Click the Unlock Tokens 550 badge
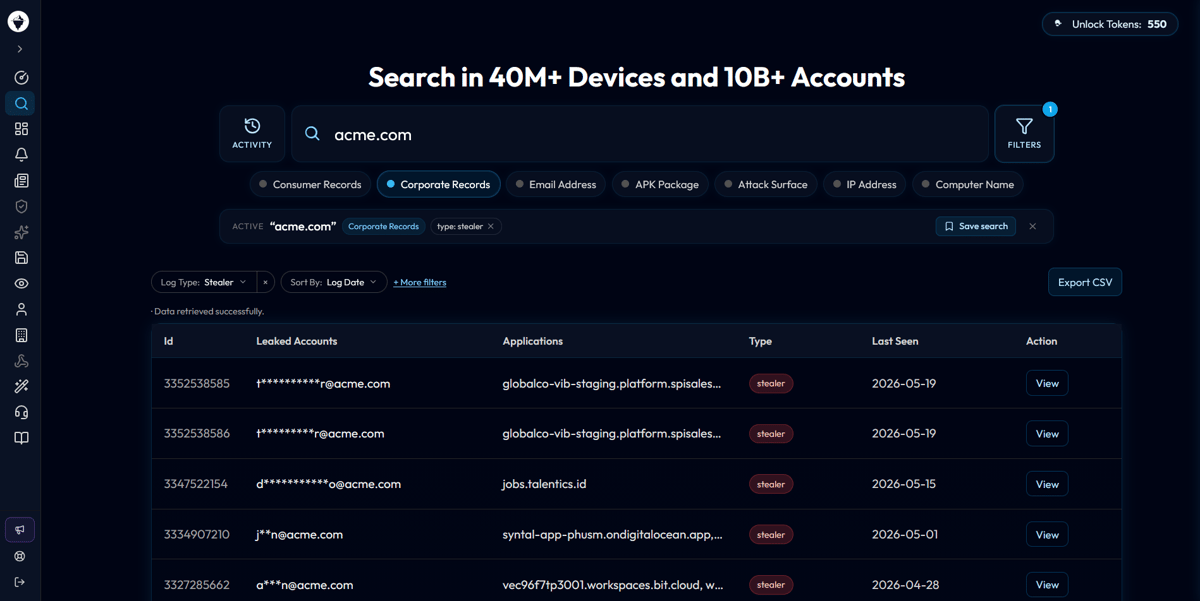Screen dimensions: 1200x601 [x=1110, y=24]
